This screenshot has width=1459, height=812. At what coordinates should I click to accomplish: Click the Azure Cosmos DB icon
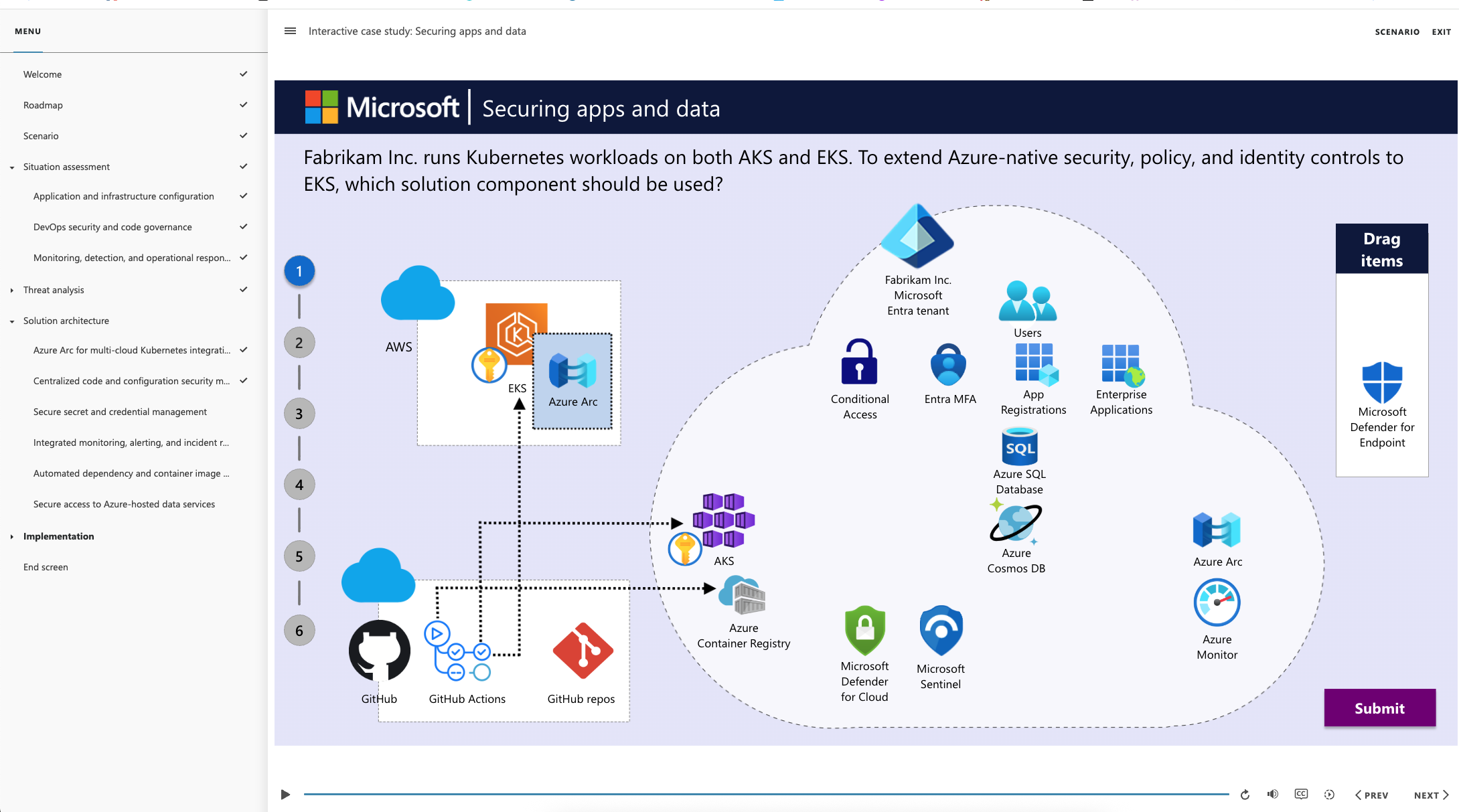1016,522
